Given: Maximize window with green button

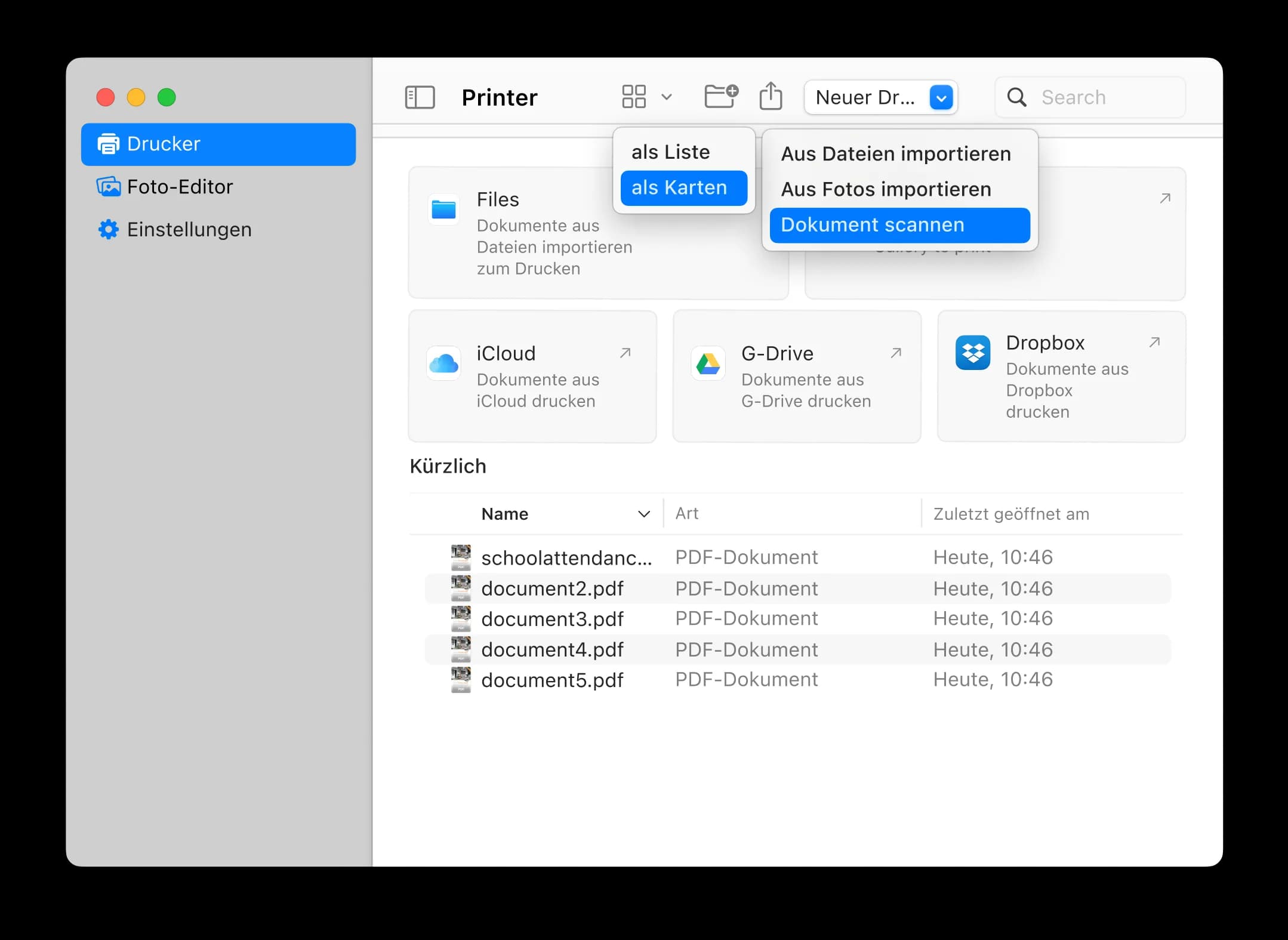Looking at the screenshot, I should [x=167, y=97].
